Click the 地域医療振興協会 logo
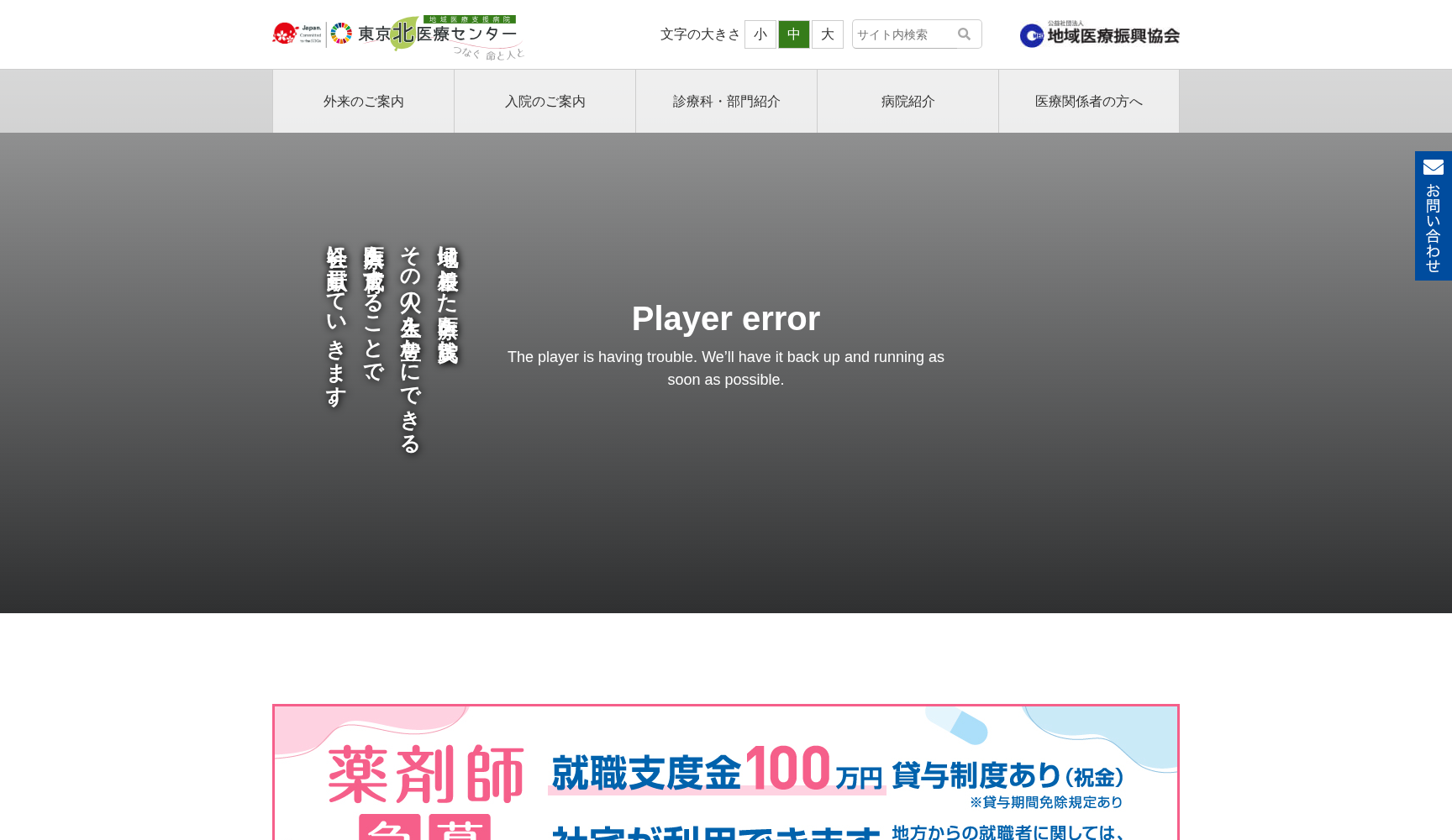 [1098, 35]
